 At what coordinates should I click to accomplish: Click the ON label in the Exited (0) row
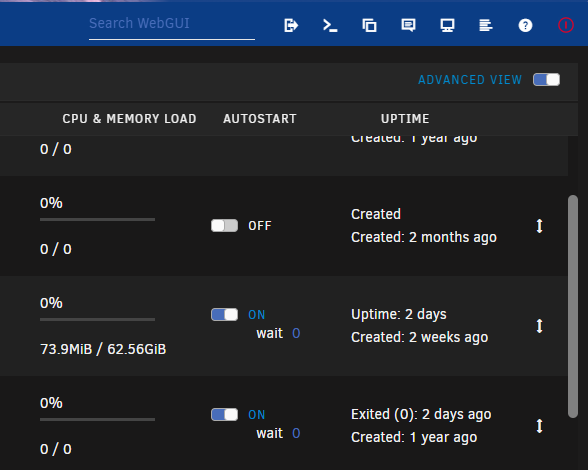pos(256,415)
